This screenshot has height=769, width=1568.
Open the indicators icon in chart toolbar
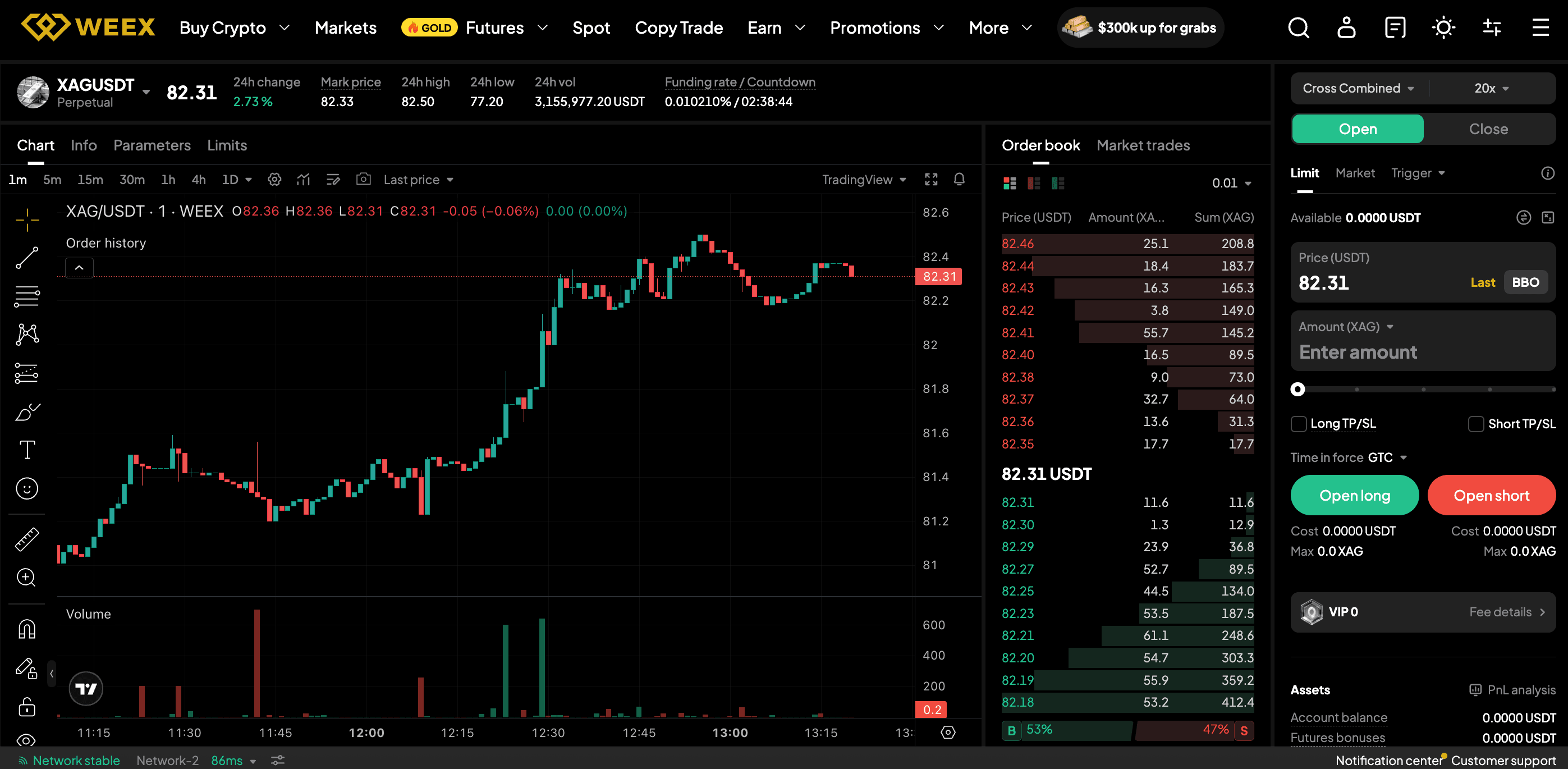[303, 179]
